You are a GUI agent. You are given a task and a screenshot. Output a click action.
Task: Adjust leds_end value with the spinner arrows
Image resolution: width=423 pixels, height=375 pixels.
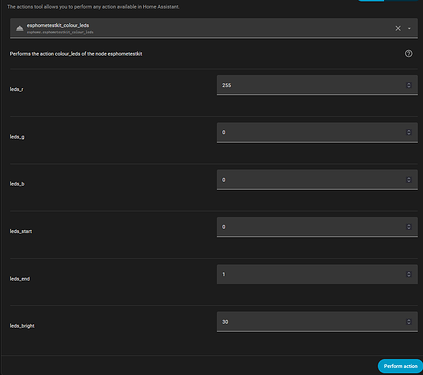click(409, 274)
